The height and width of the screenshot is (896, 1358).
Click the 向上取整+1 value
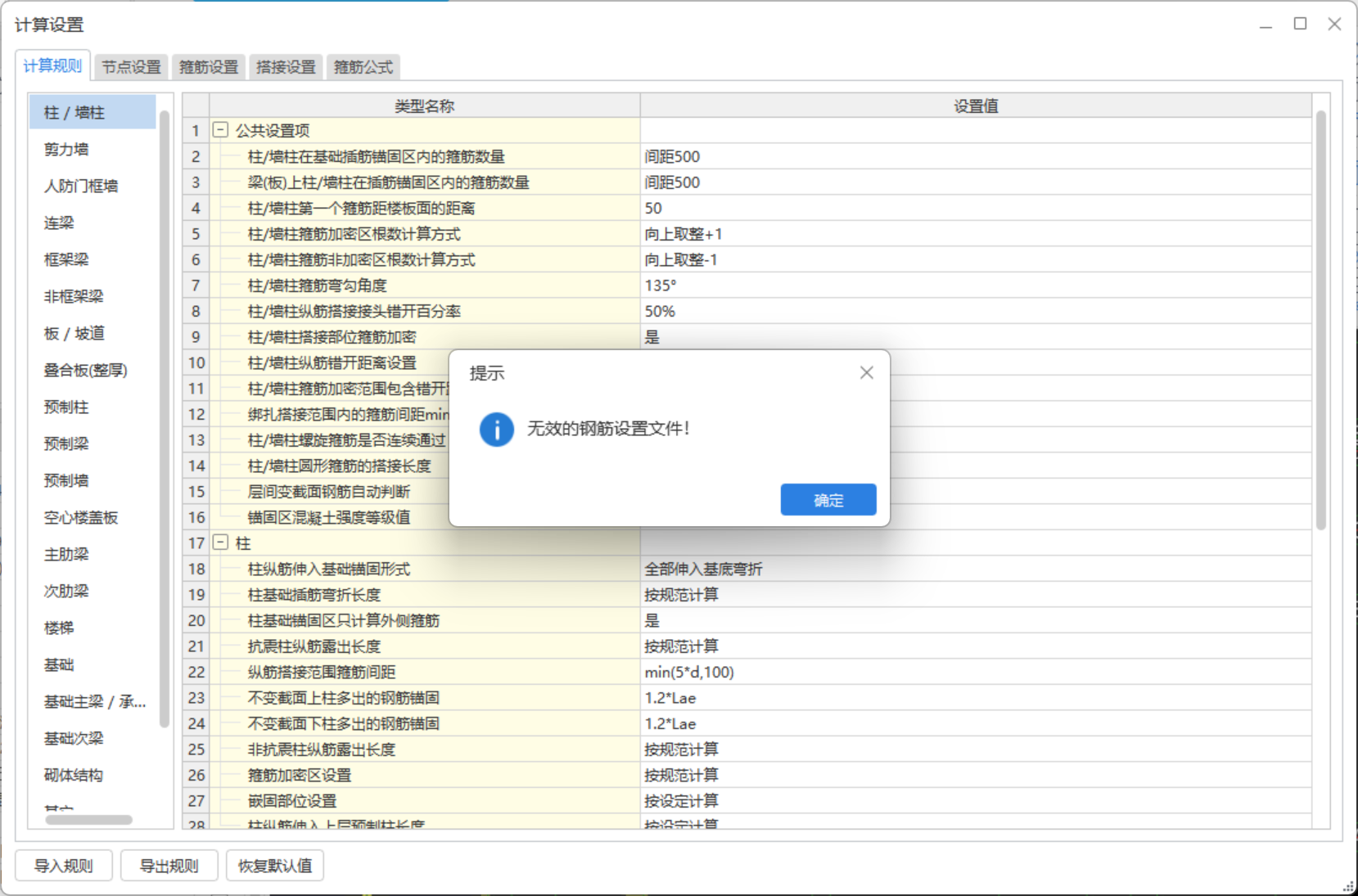(x=976, y=234)
